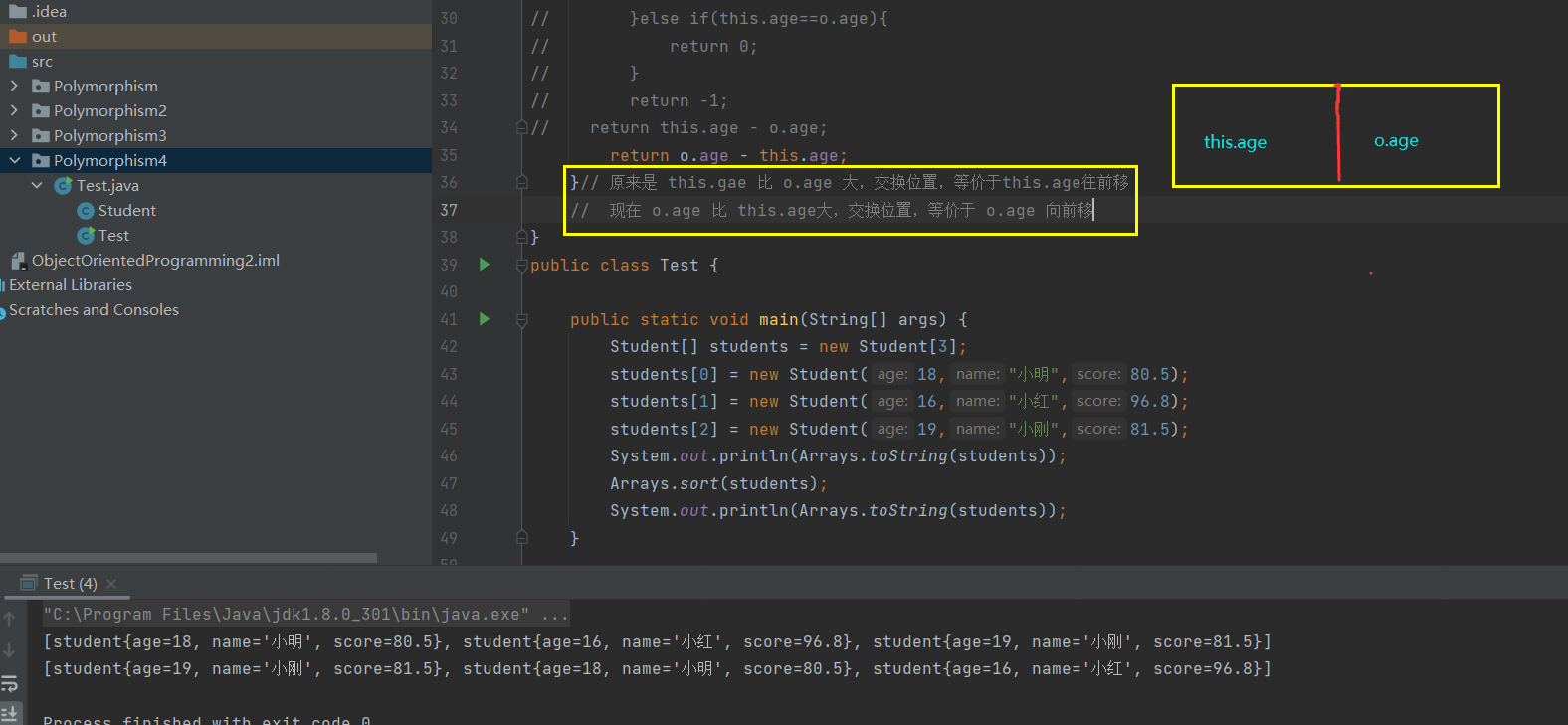
Task: Click commented 'return -1;' on line 33
Action: 679,100
